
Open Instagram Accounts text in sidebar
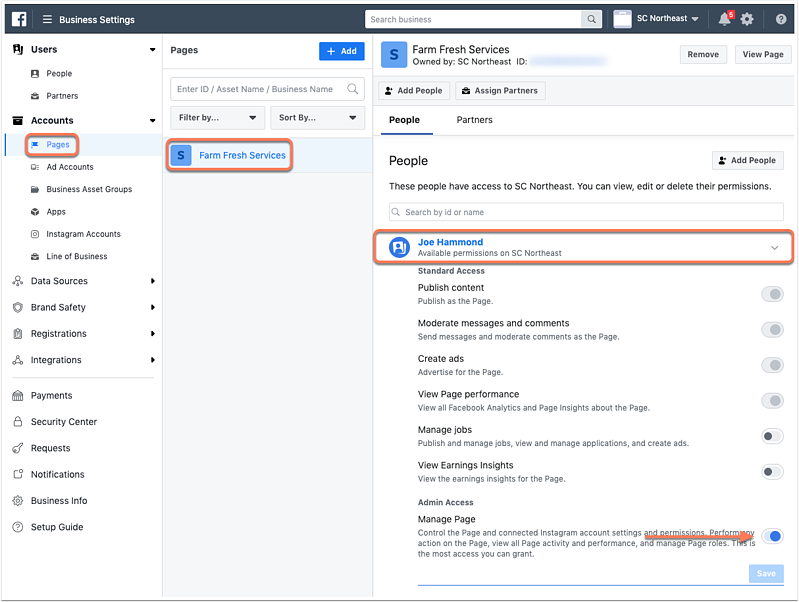(x=84, y=234)
